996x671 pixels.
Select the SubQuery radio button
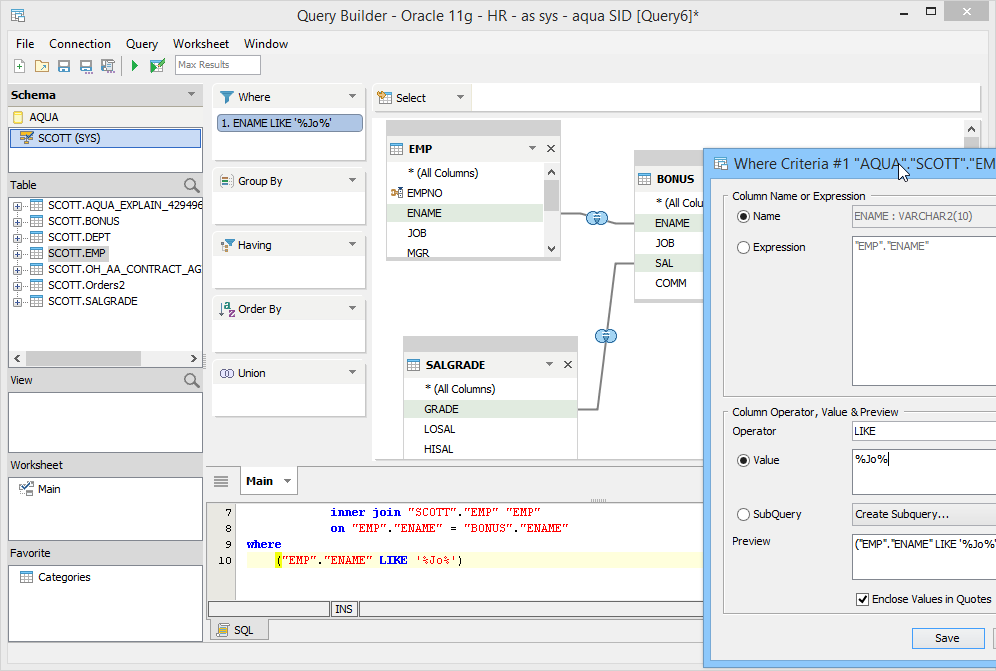coord(743,515)
